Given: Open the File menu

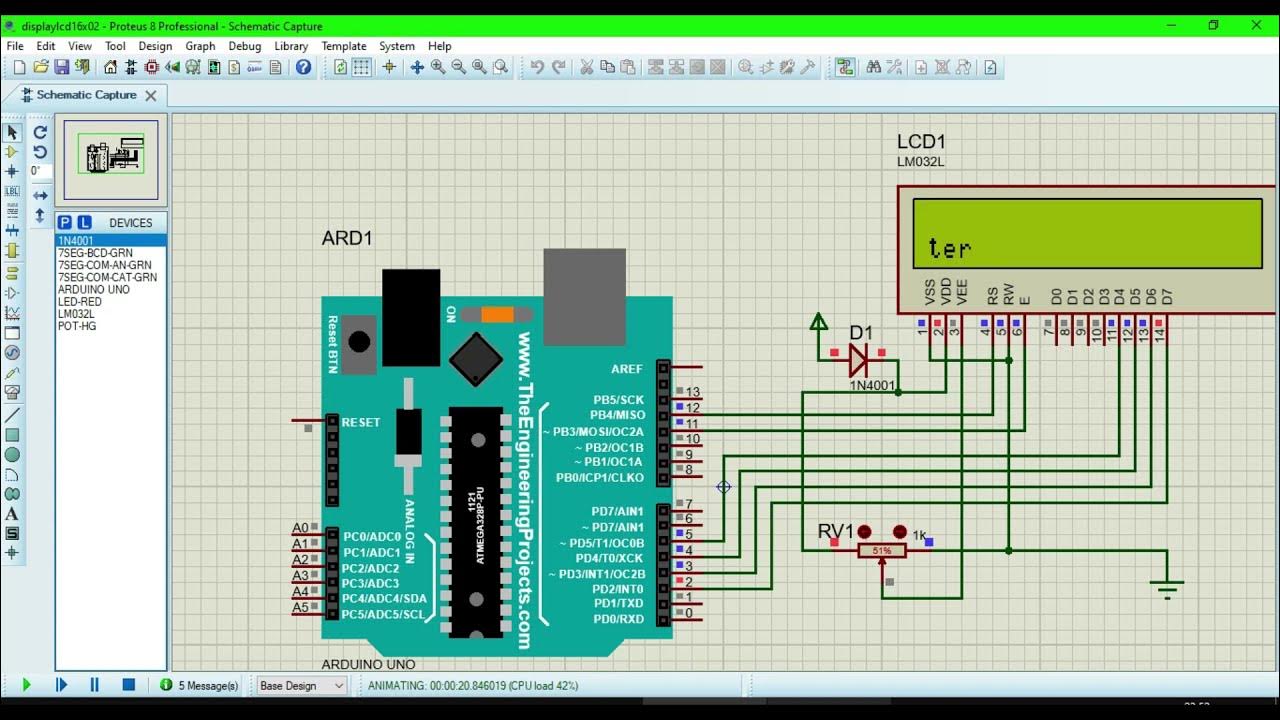Looking at the screenshot, I should pos(15,46).
